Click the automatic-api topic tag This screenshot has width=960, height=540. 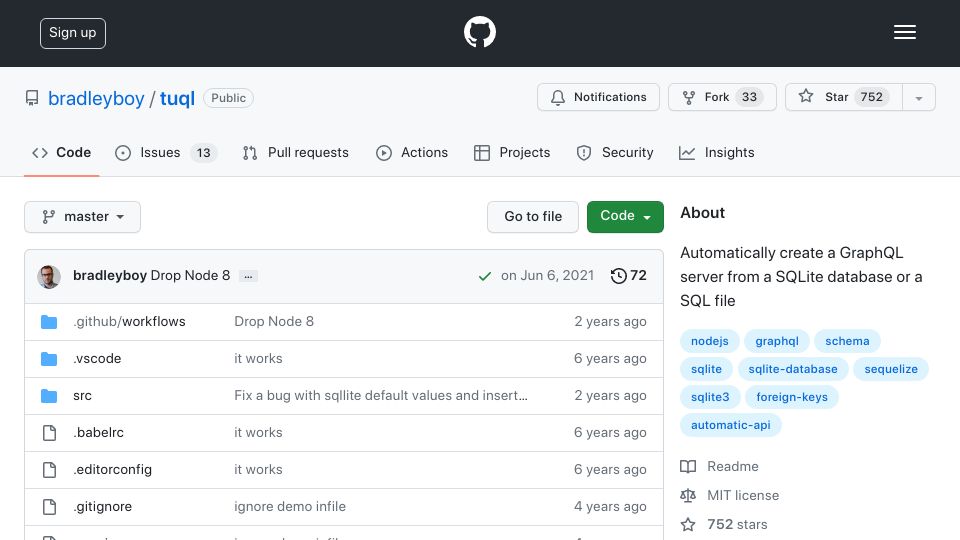[x=730, y=425]
